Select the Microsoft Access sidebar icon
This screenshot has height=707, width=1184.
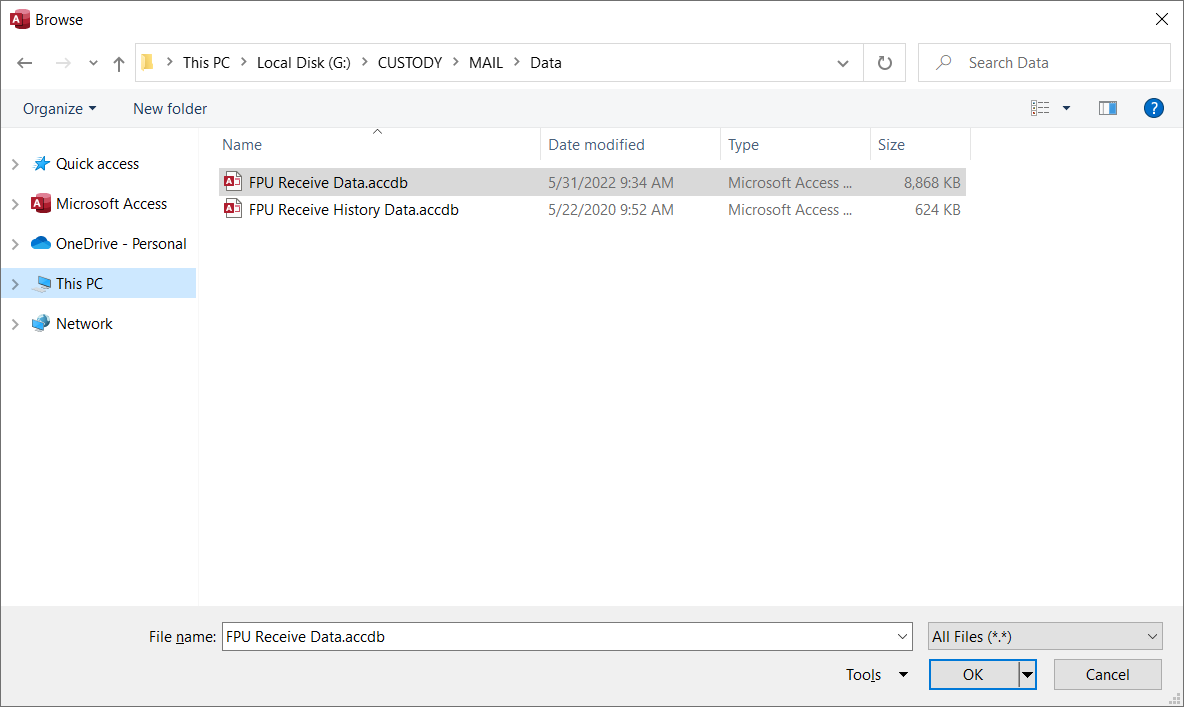(41, 204)
